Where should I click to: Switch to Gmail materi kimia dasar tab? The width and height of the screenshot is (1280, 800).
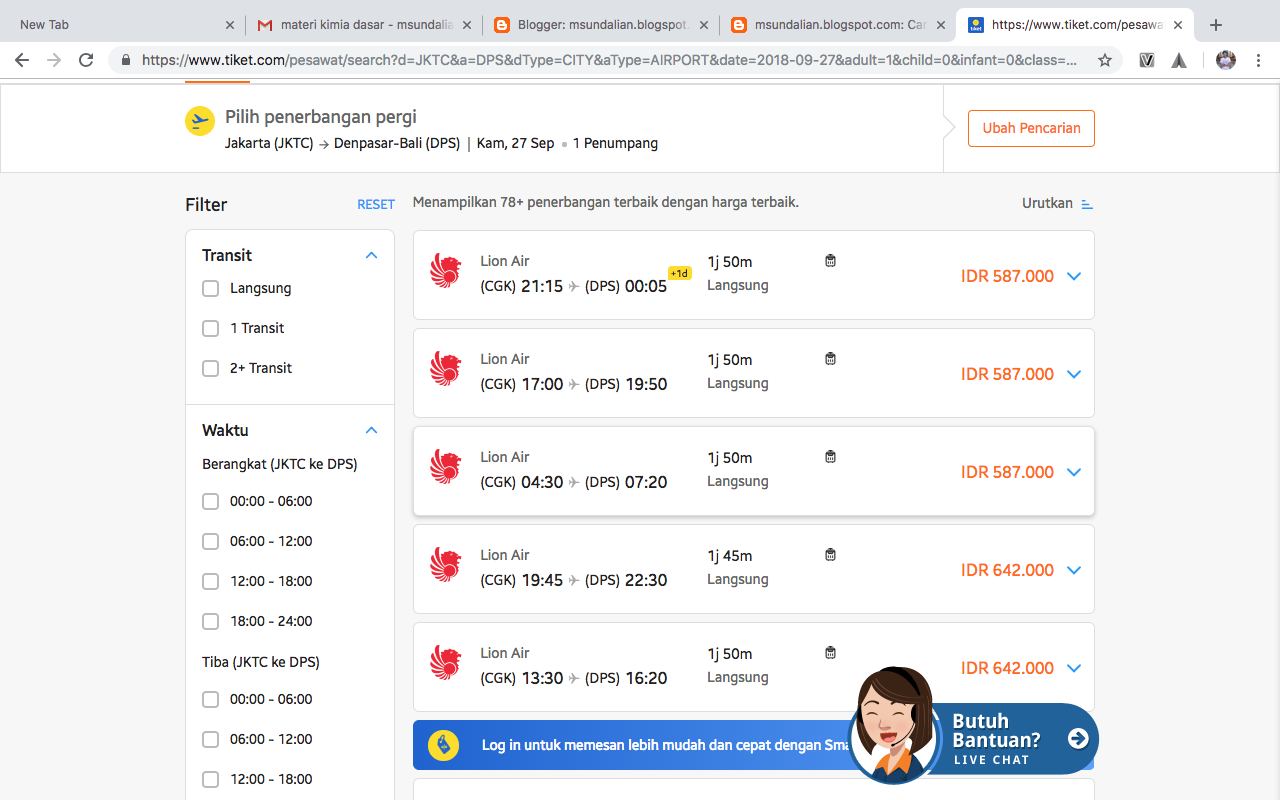coord(365,25)
